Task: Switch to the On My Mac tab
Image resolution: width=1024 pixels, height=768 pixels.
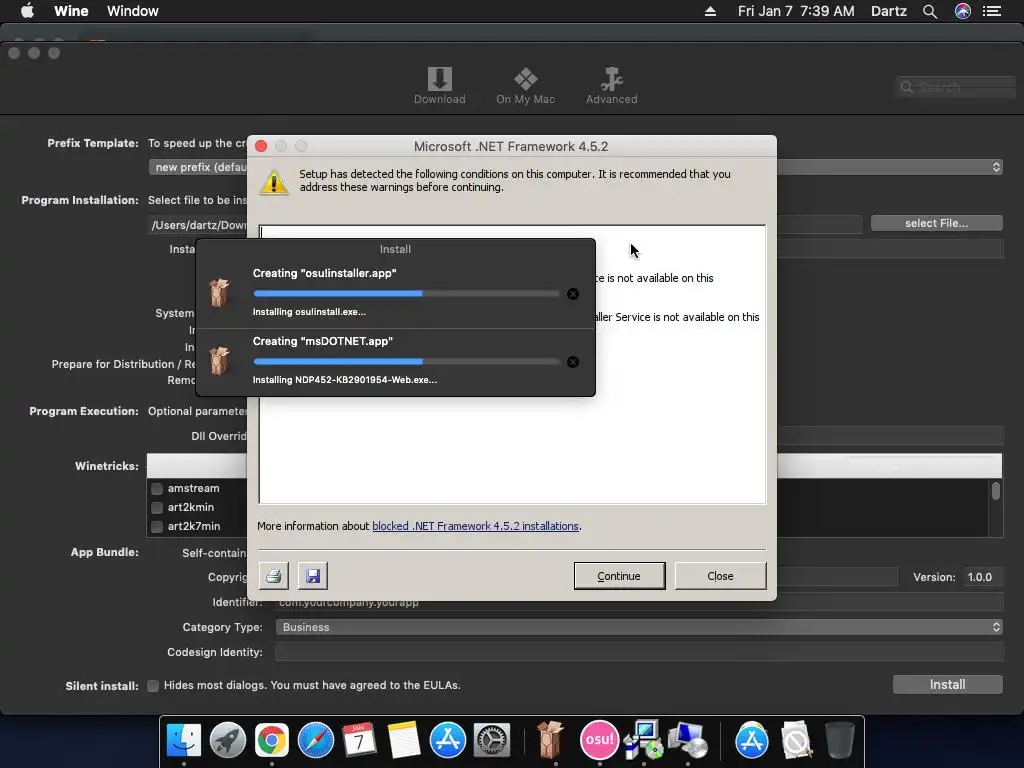Action: click(525, 86)
